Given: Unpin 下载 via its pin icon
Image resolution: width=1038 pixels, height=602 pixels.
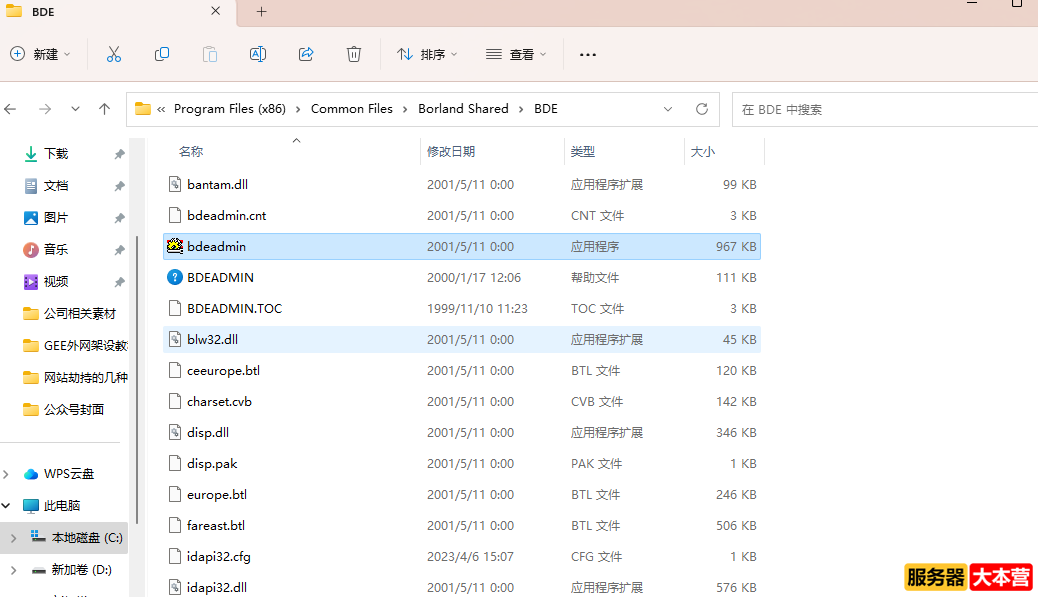Looking at the screenshot, I should (x=120, y=154).
